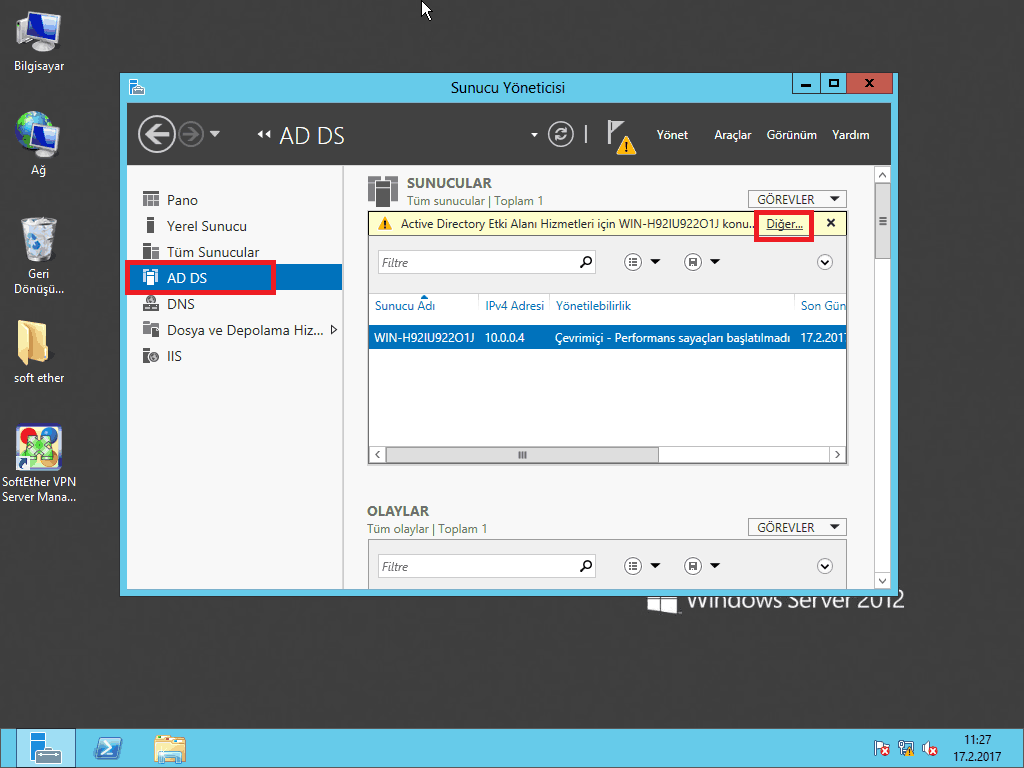Dismiss the yellow warning notification bar
The image size is (1024, 768).
pyautogui.click(x=831, y=223)
